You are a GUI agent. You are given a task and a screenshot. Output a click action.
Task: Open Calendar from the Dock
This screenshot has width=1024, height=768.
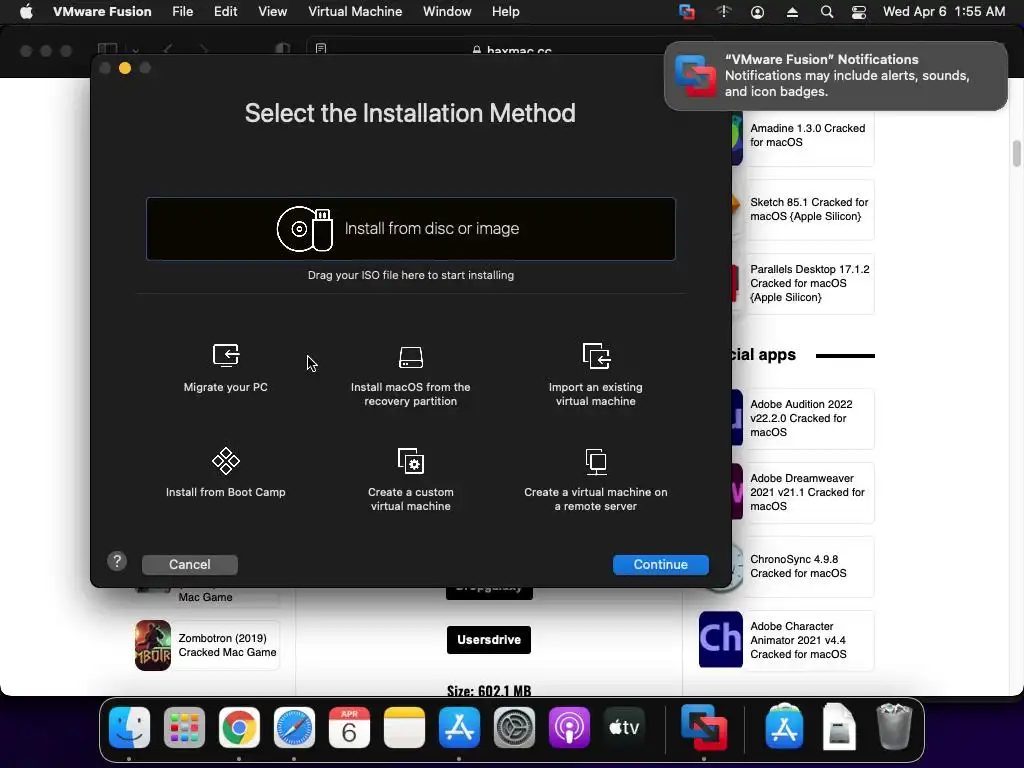[x=349, y=727]
